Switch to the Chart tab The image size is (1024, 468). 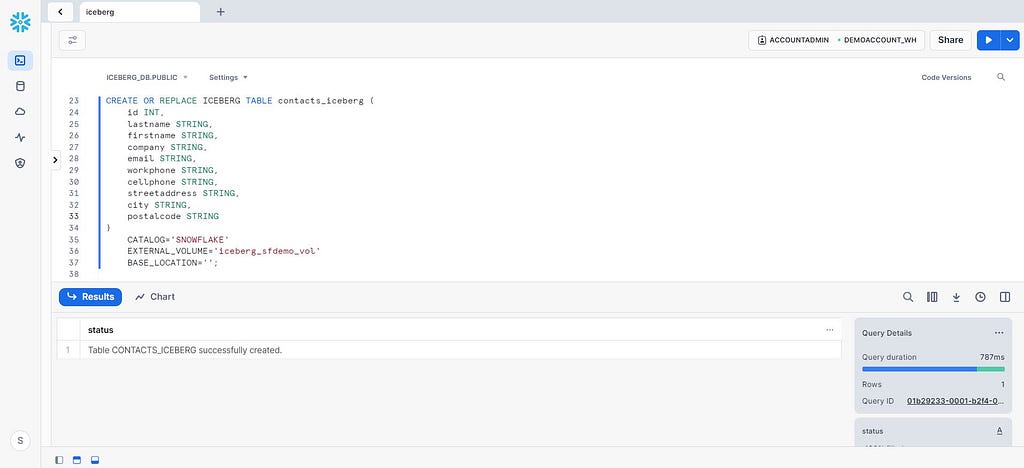(x=155, y=297)
